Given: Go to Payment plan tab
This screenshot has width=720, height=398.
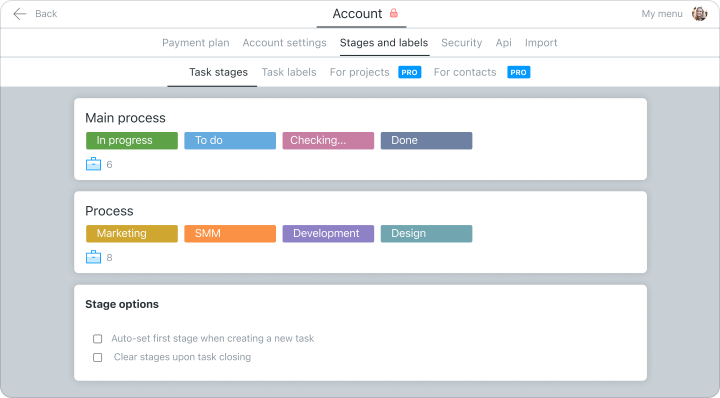Looking at the screenshot, I should pyautogui.click(x=196, y=43).
